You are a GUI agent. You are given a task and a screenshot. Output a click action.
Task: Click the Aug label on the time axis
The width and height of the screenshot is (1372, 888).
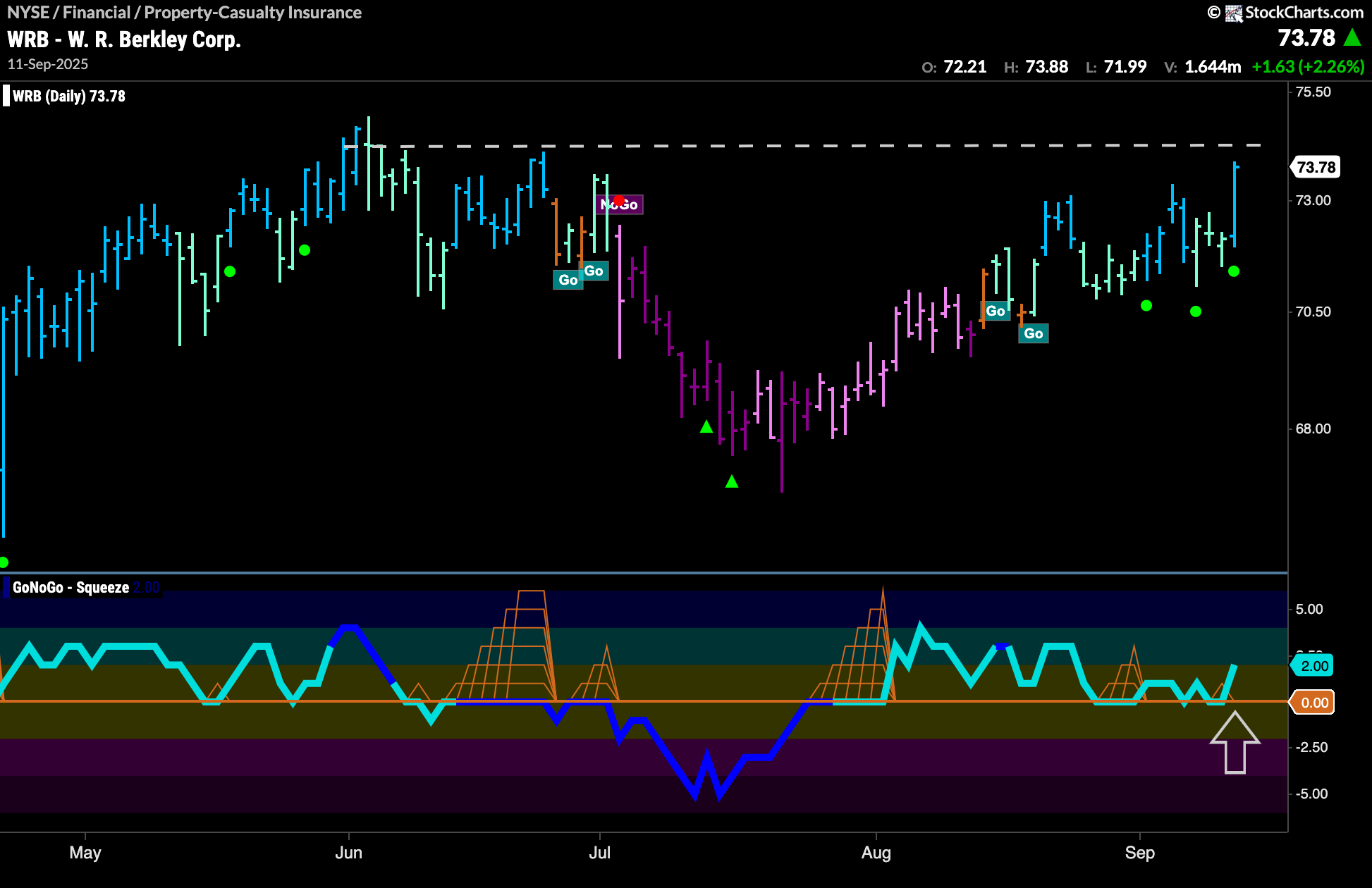click(x=876, y=853)
